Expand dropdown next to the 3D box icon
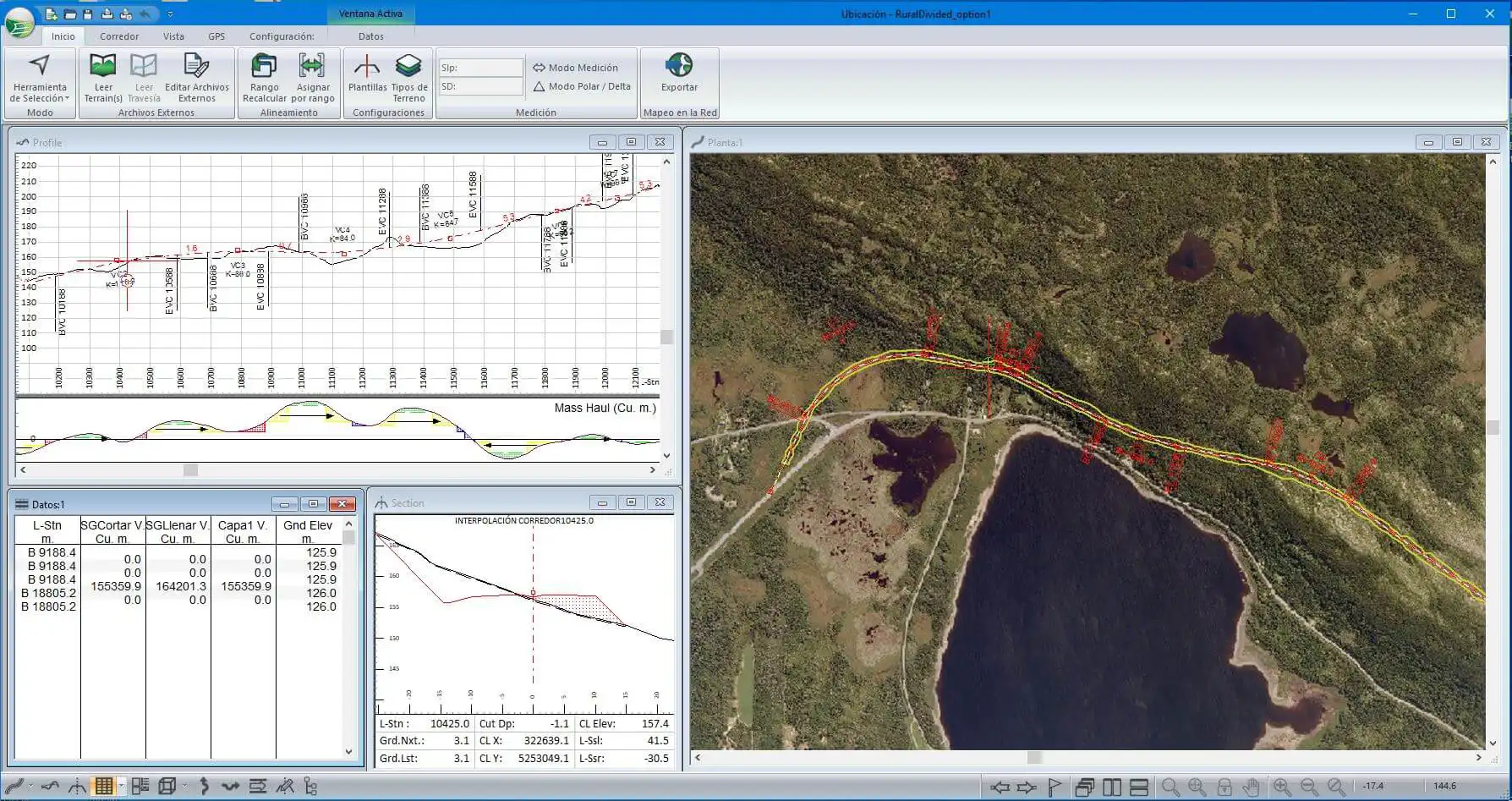Screen dimensions: 1512x801 tap(184, 786)
